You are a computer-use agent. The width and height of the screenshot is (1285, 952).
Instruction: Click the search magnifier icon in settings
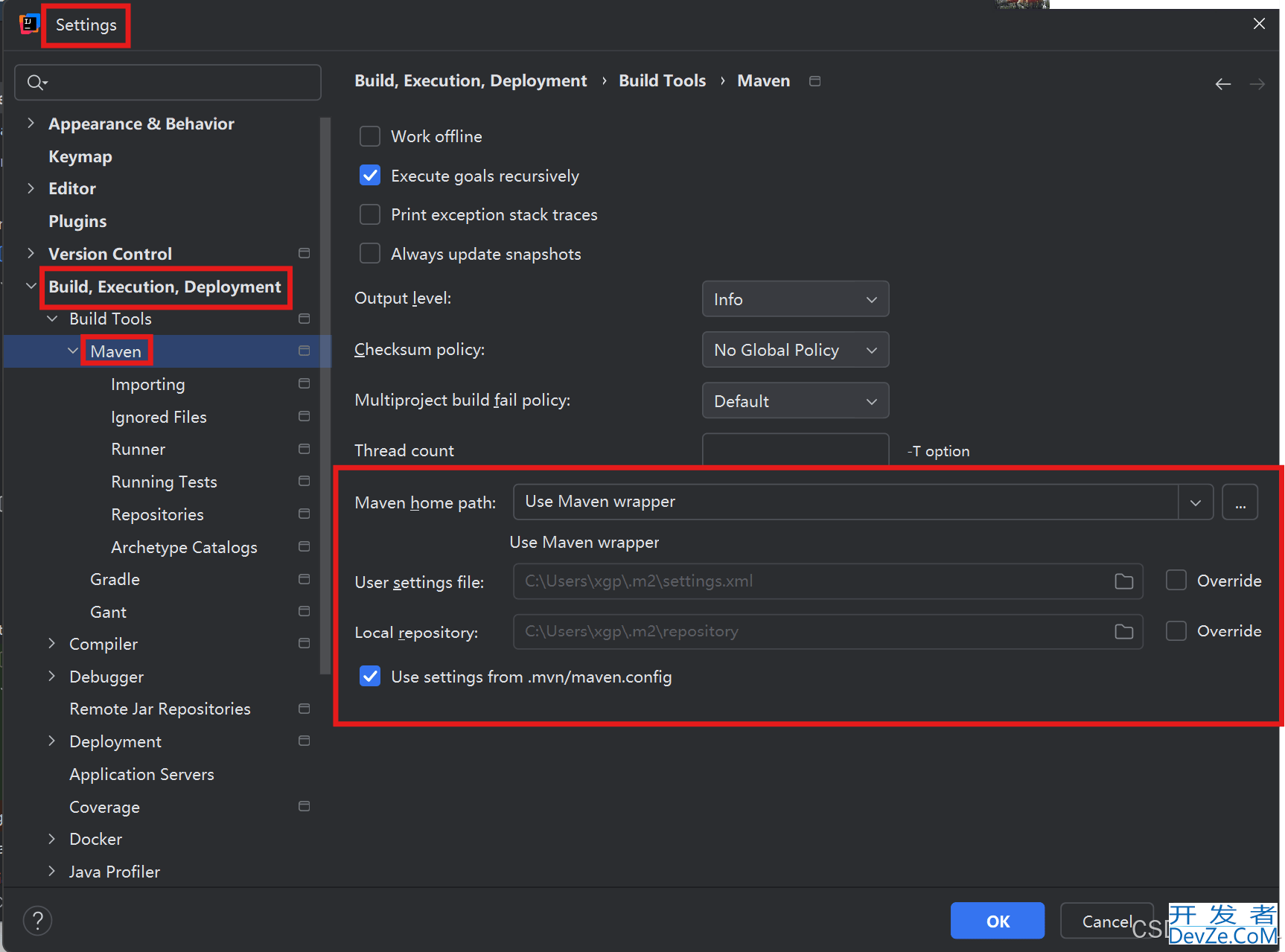(x=36, y=83)
